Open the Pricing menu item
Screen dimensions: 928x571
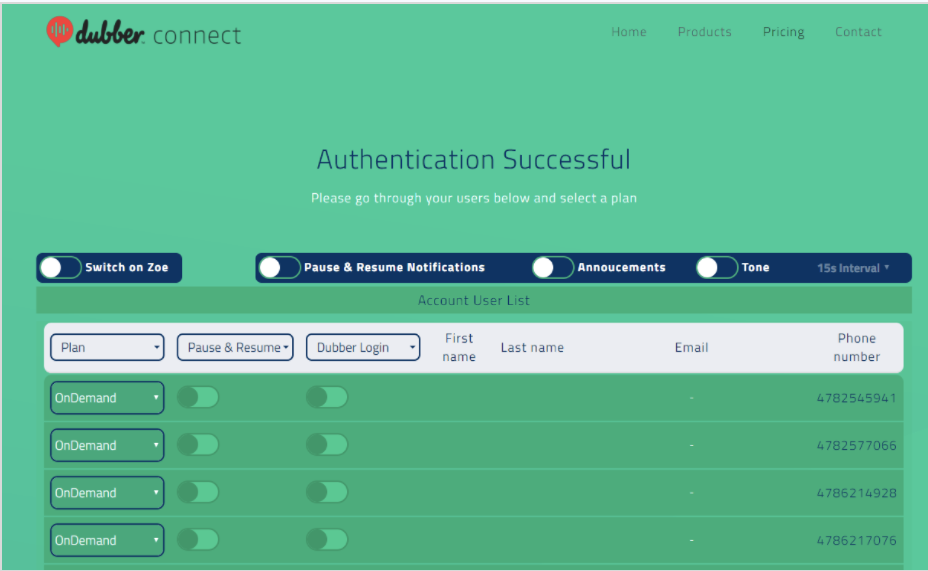pos(783,32)
